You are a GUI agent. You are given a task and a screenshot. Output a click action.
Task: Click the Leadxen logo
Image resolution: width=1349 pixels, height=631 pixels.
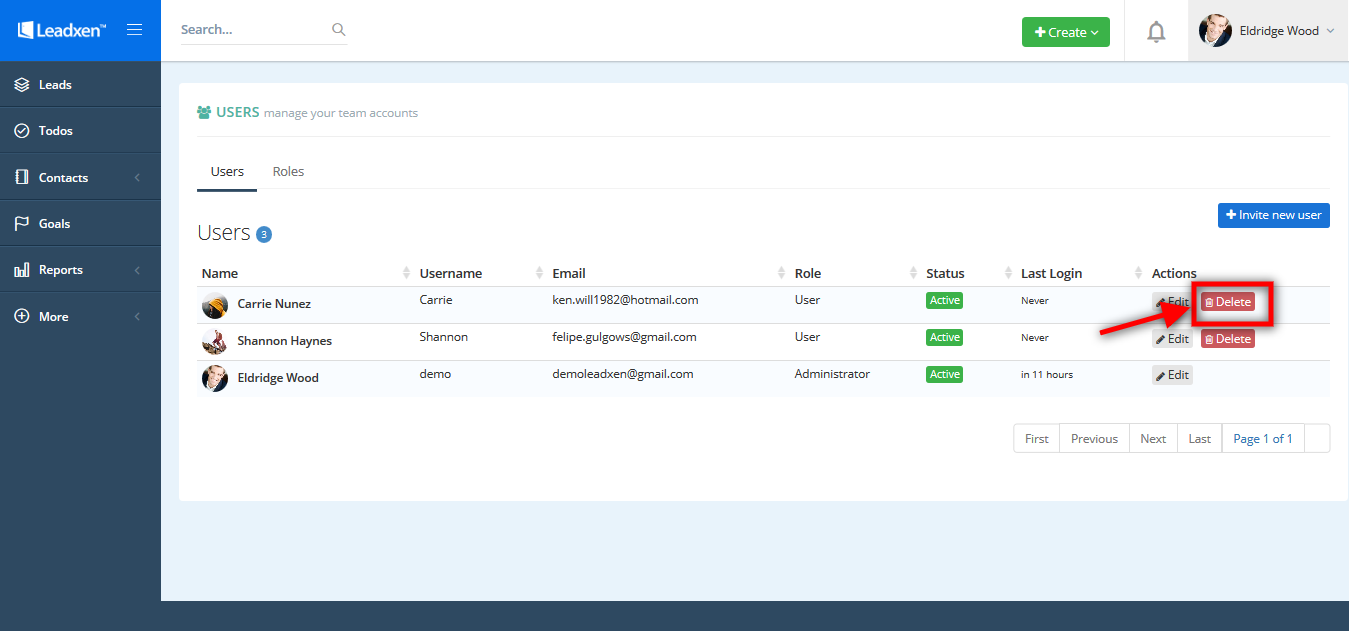point(62,30)
